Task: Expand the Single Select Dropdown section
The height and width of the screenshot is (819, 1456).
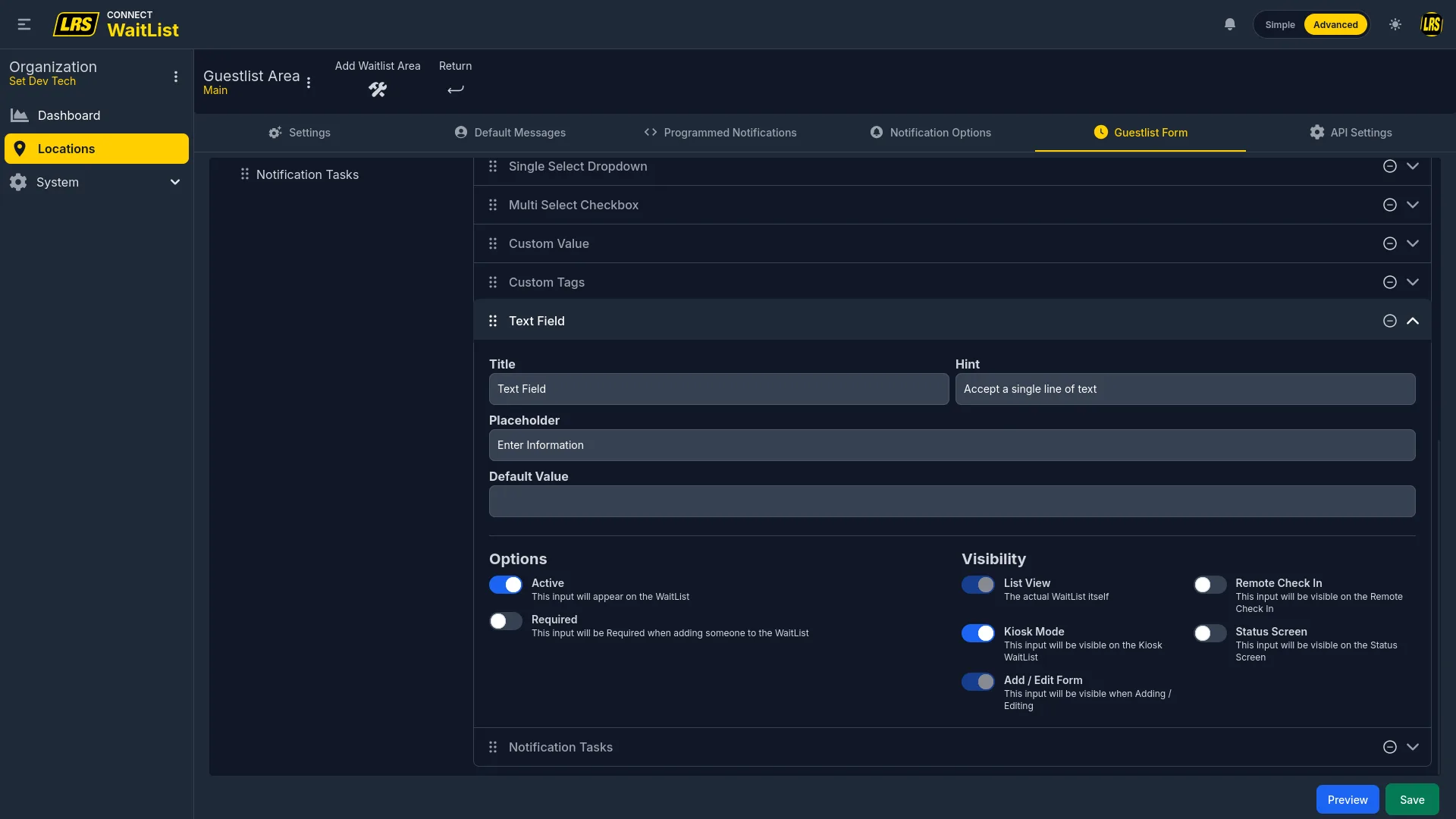Action: (x=1413, y=166)
